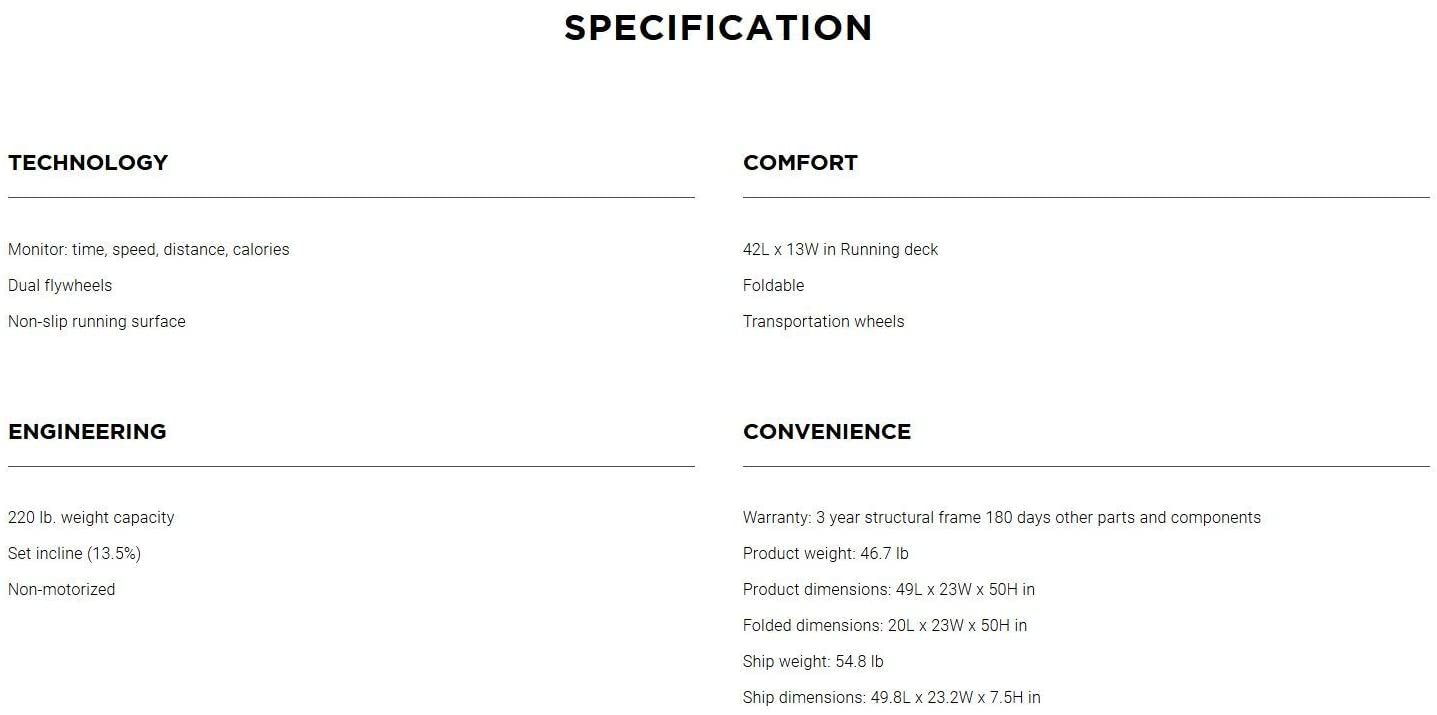The image size is (1437, 715).
Task: Click the Product dimensions 49L x 23W line
Action: pos(888,590)
